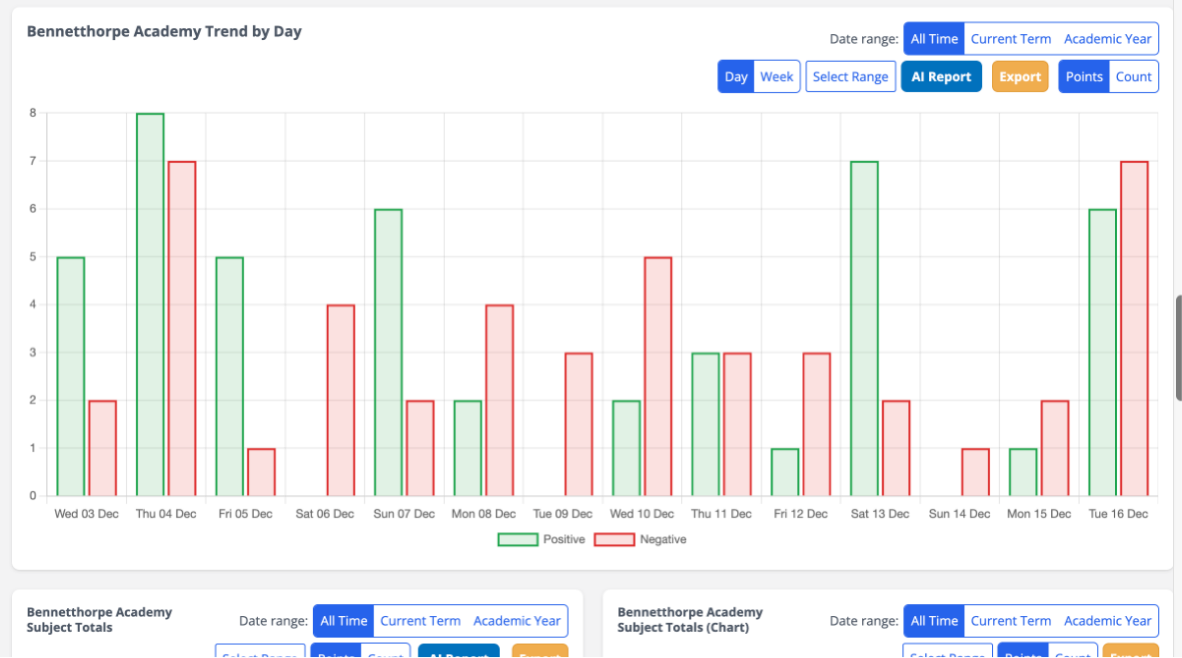The image size is (1182, 658).
Task: Select Academic Year in Subject Totals (Chart)
Action: [1107, 621]
